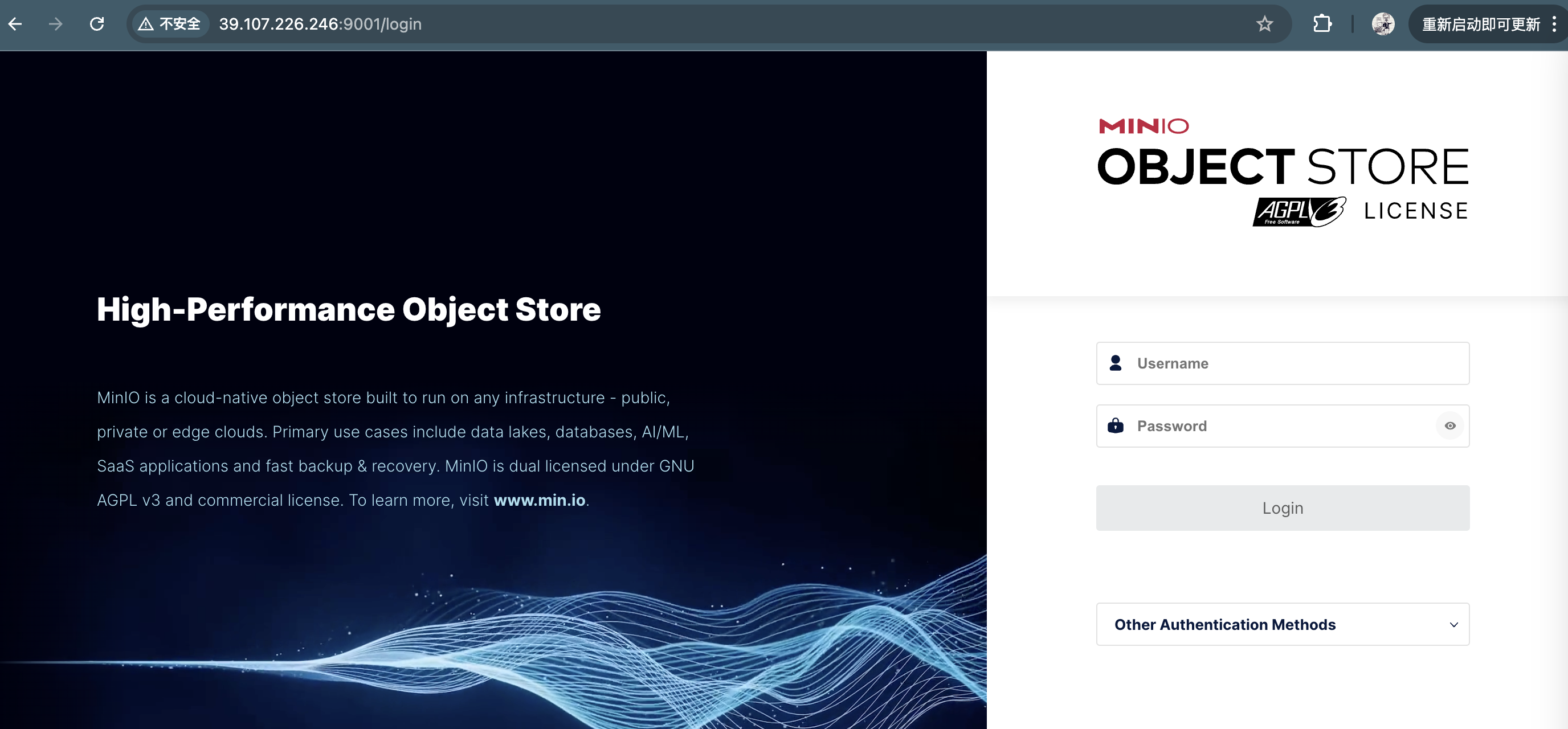
Task: Toggle password visibility with the eye icon
Action: coord(1450,426)
